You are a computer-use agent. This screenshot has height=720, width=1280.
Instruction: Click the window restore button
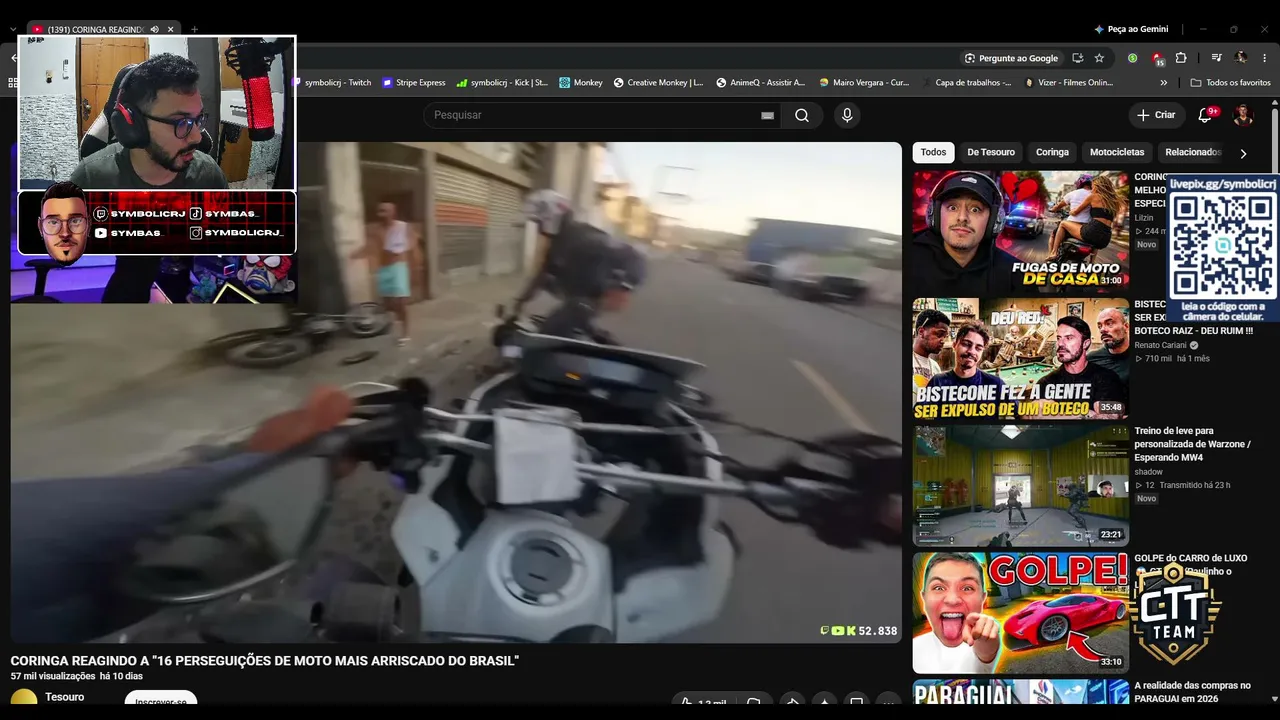pos(1233,29)
